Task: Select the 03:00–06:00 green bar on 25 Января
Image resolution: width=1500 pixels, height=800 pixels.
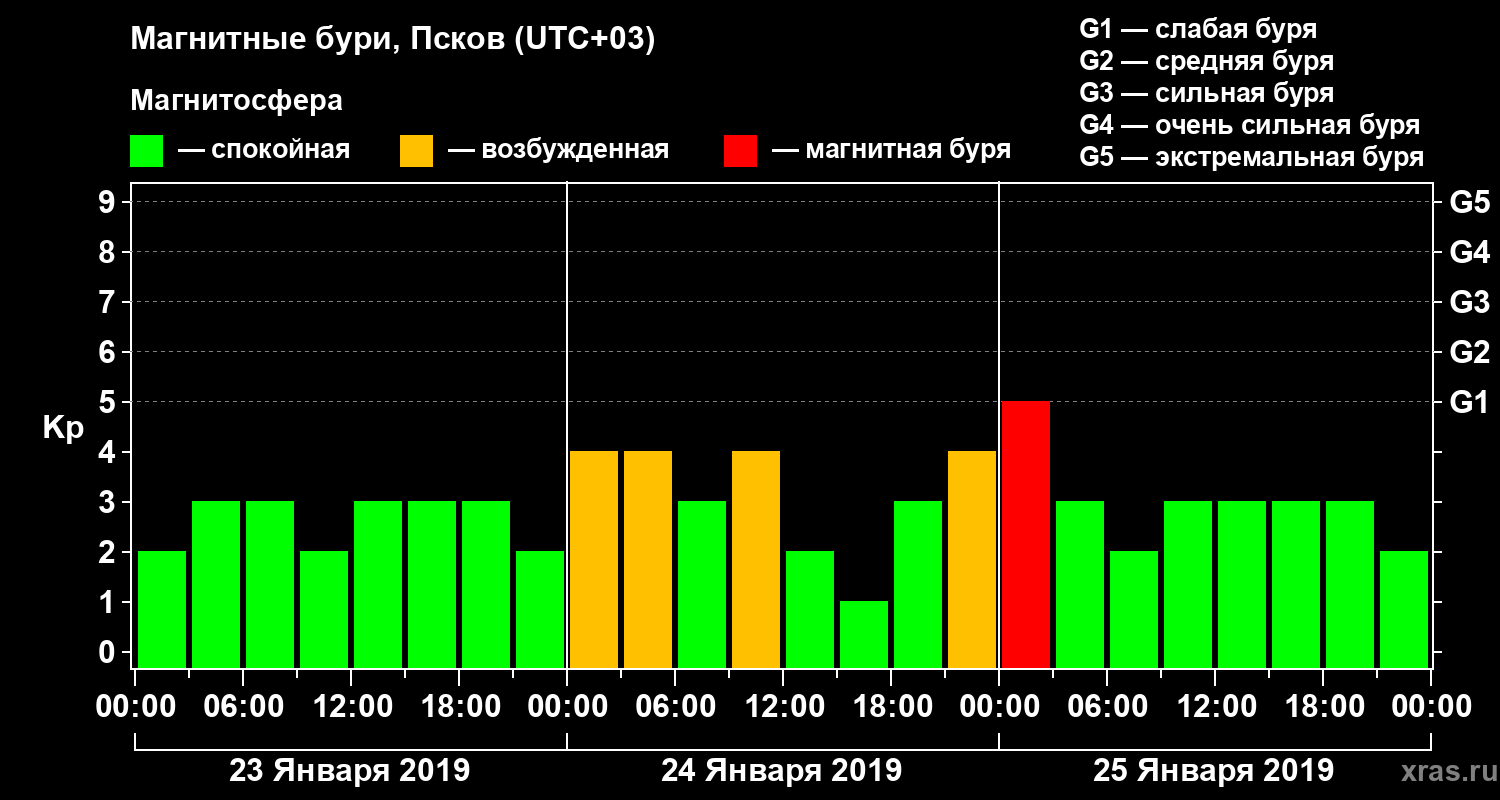Action: click(x=1080, y=584)
